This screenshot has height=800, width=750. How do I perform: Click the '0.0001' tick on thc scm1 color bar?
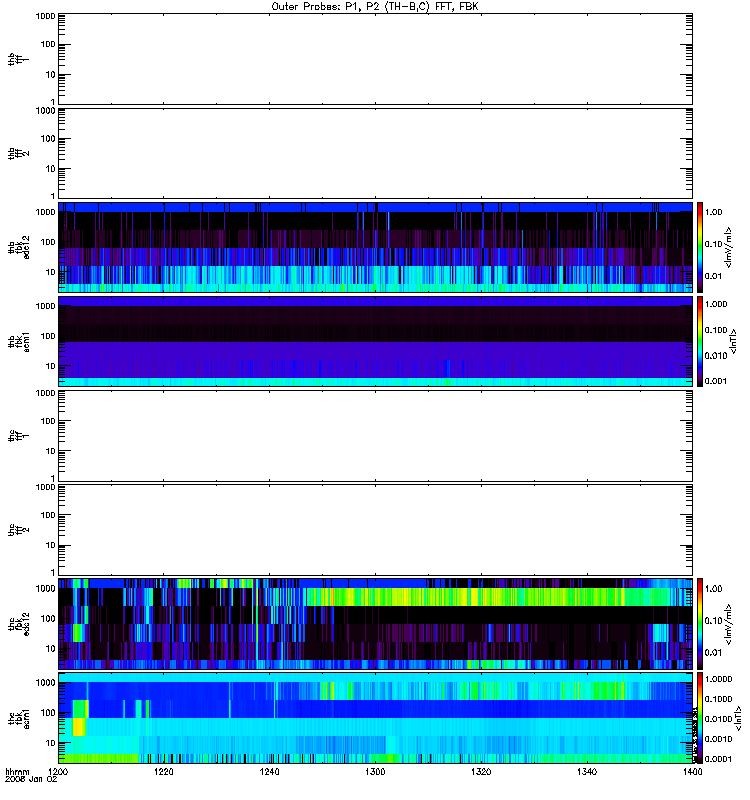(718, 759)
